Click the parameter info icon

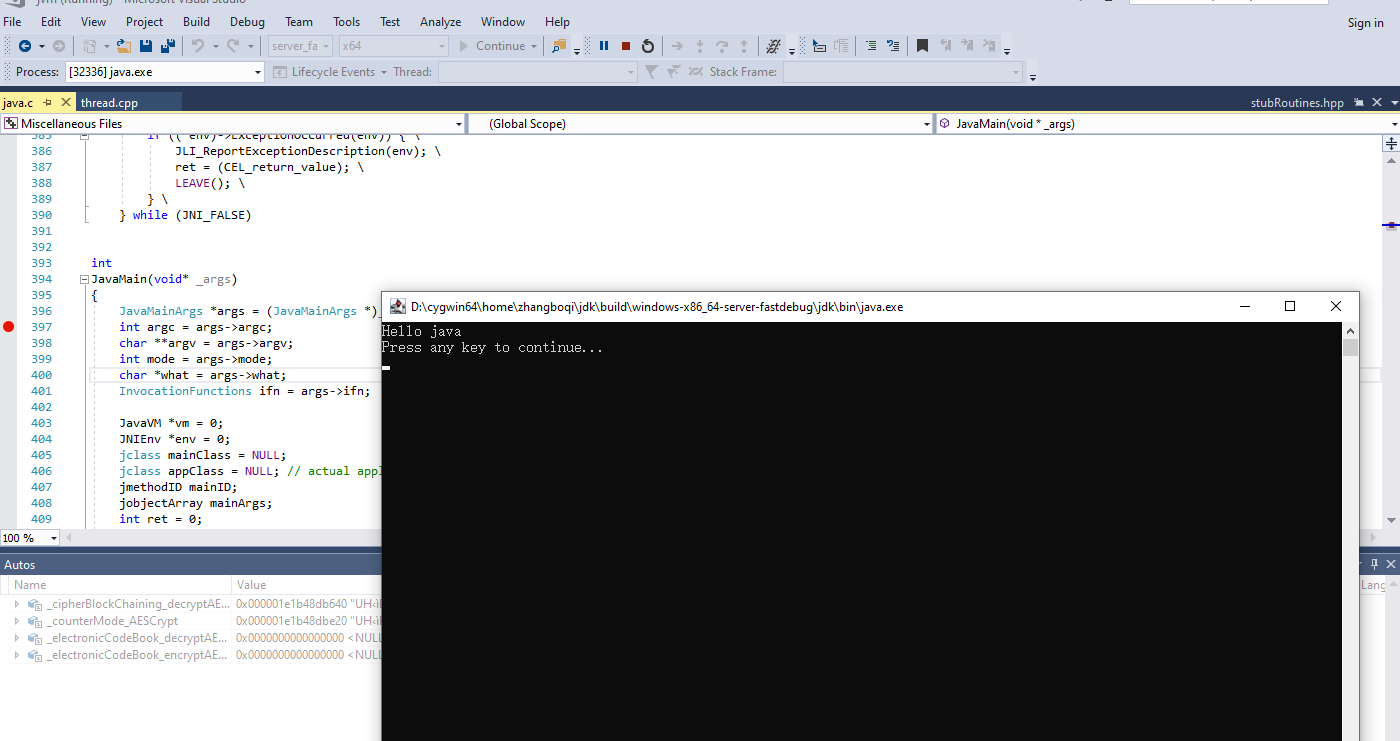pyautogui.click(x=841, y=46)
